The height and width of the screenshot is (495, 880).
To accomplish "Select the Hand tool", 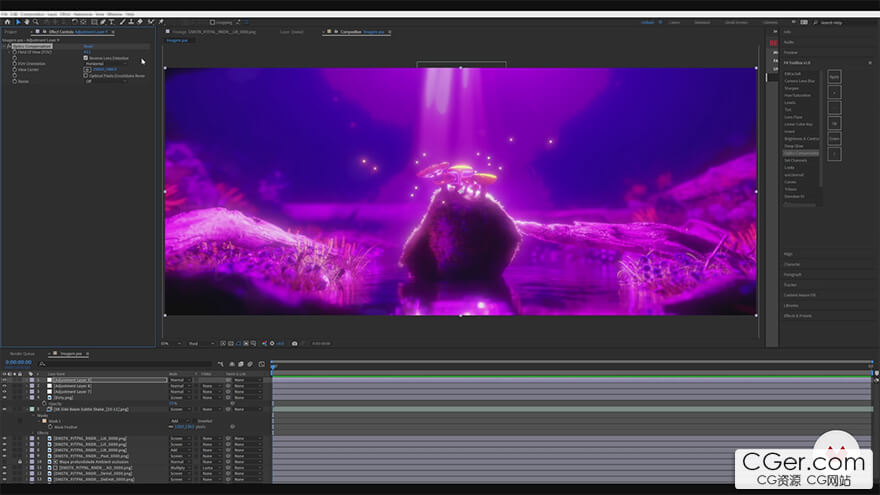I will pyautogui.click(x=26, y=22).
